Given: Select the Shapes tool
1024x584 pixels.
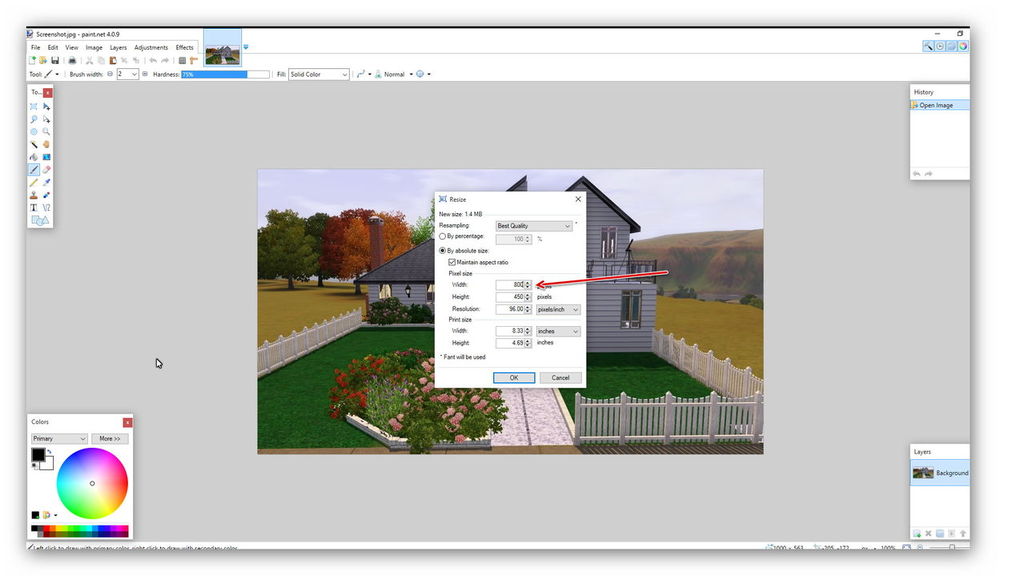Looking at the screenshot, I should click(x=40, y=221).
